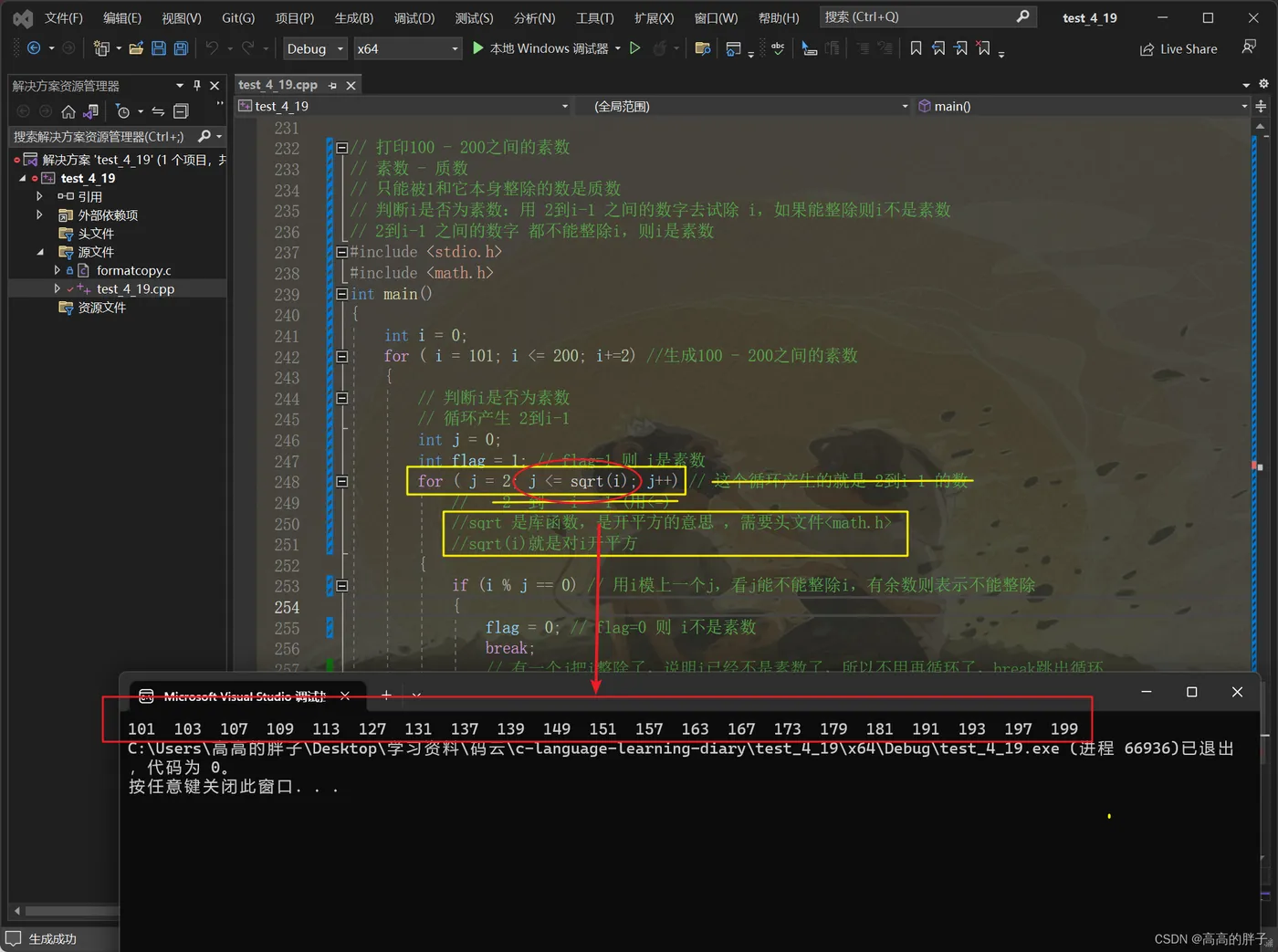Click the Home icon in the Solution Explorer toolbar
Screen dimensions: 1278x952
pyautogui.click(x=68, y=111)
